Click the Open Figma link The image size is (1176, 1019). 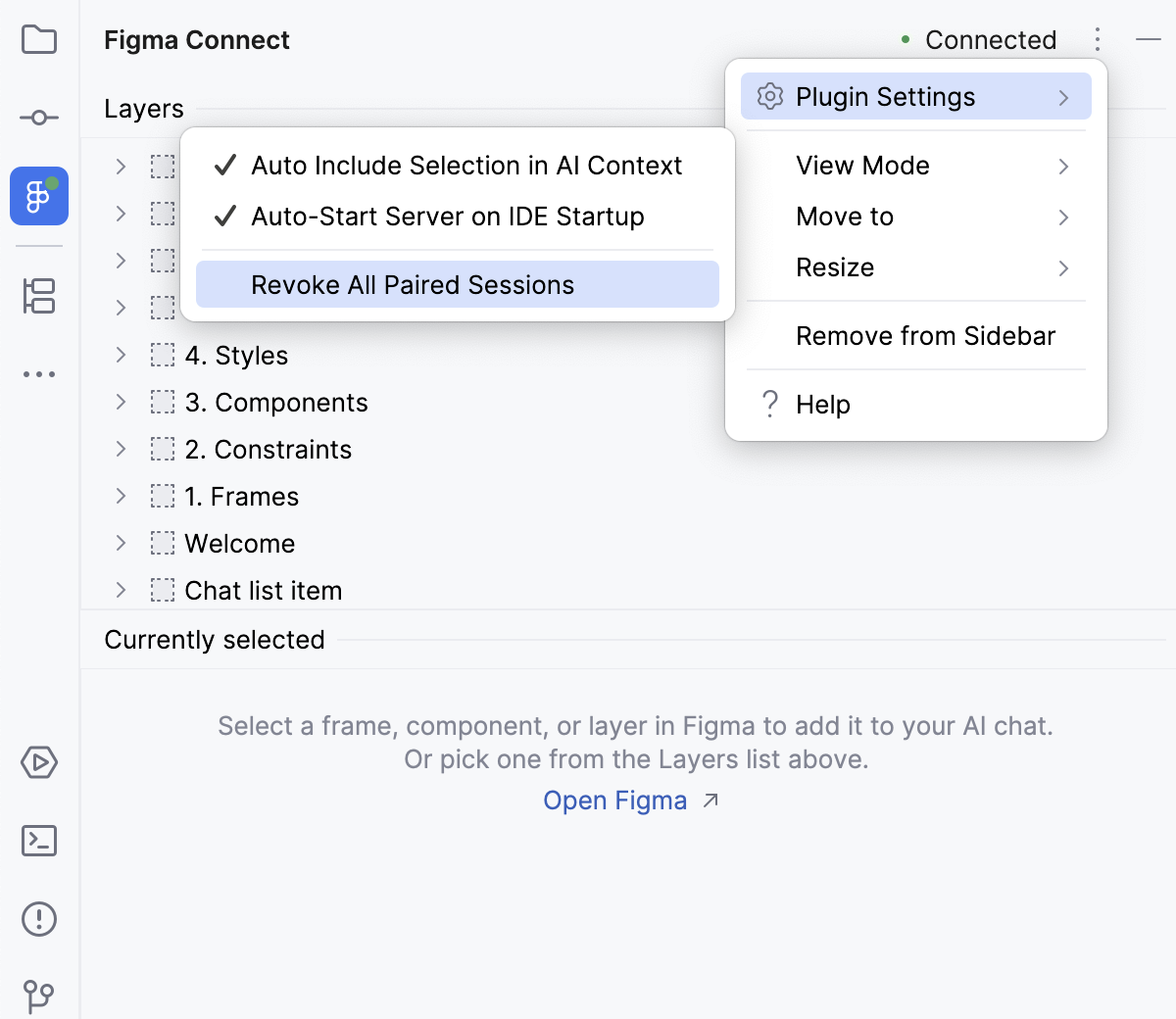[615, 801]
